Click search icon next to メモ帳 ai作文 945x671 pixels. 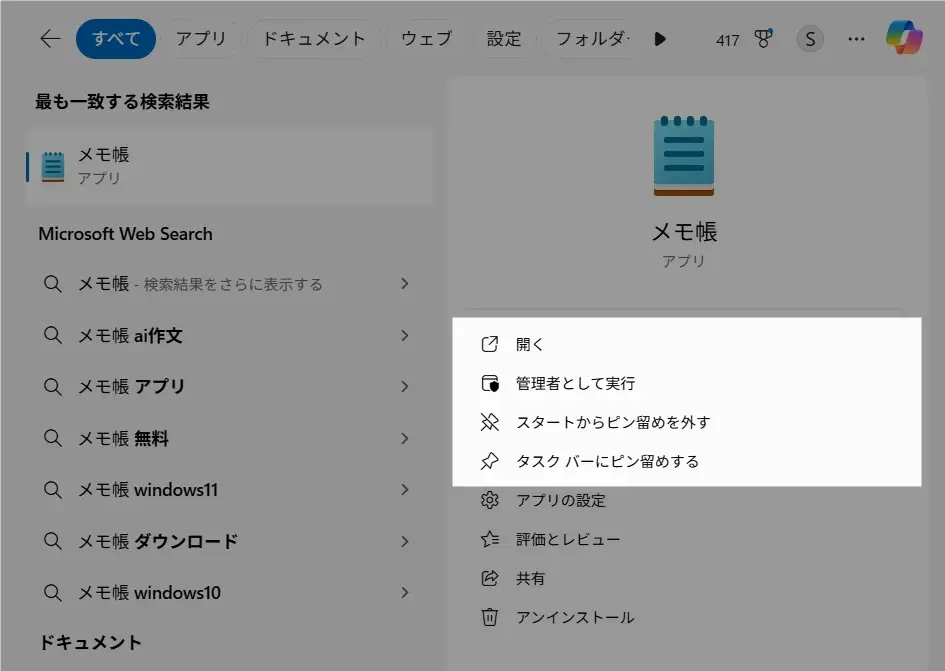click(52, 335)
